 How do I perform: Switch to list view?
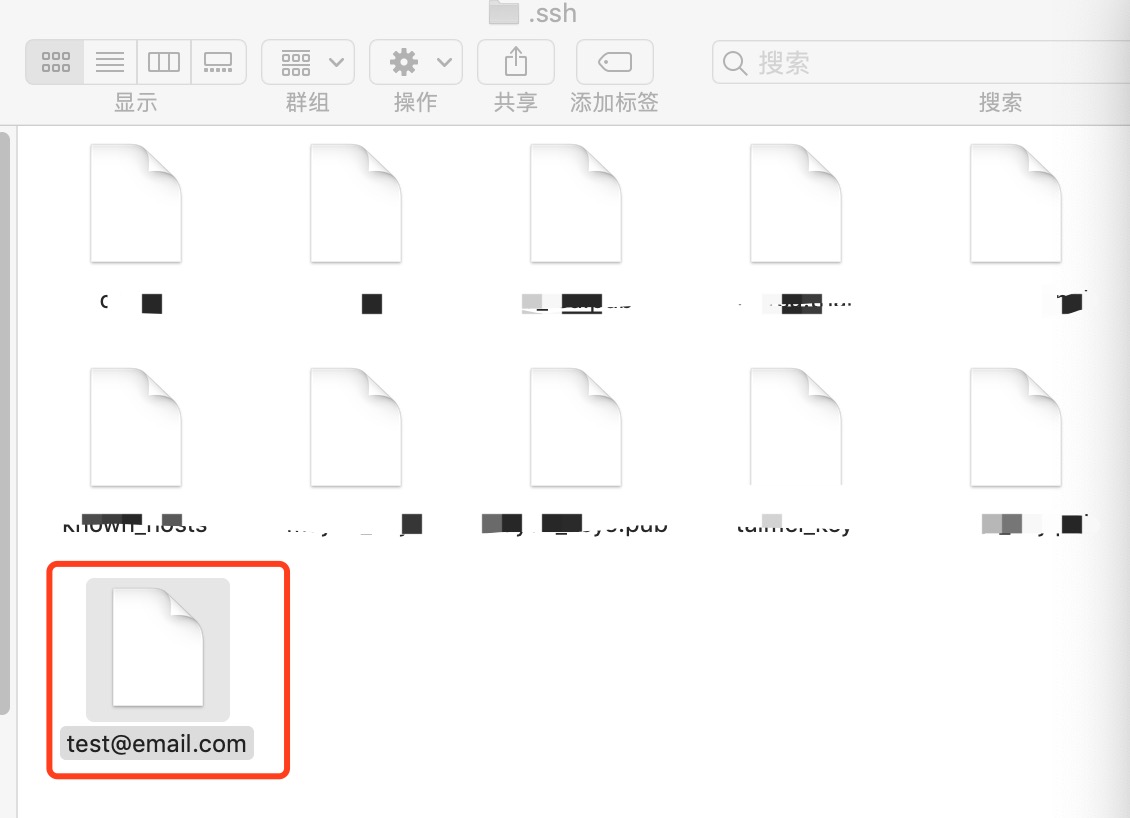point(109,62)
